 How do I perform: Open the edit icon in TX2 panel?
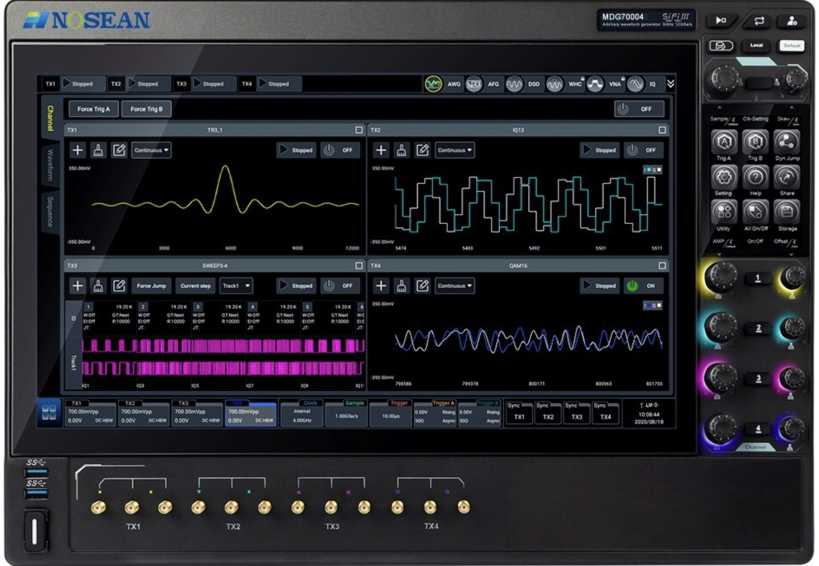(423, 150)
